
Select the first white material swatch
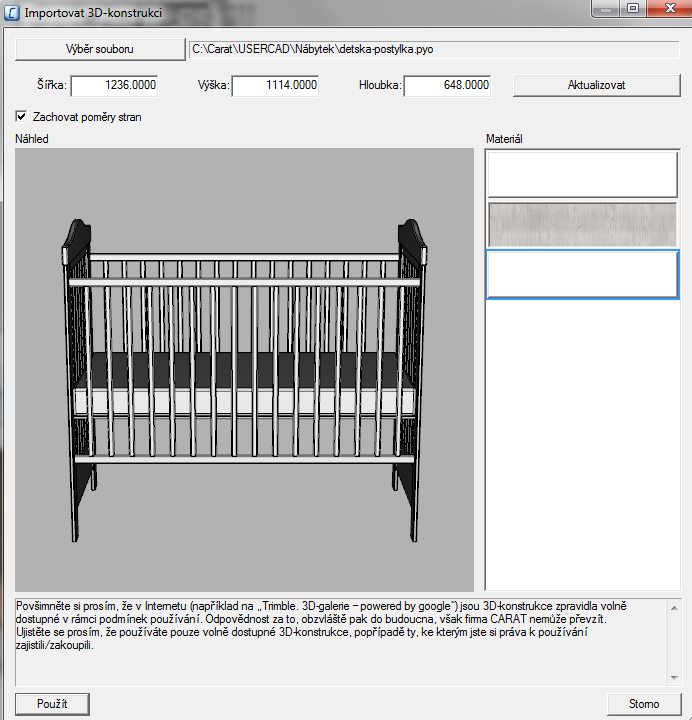(582, 174)
